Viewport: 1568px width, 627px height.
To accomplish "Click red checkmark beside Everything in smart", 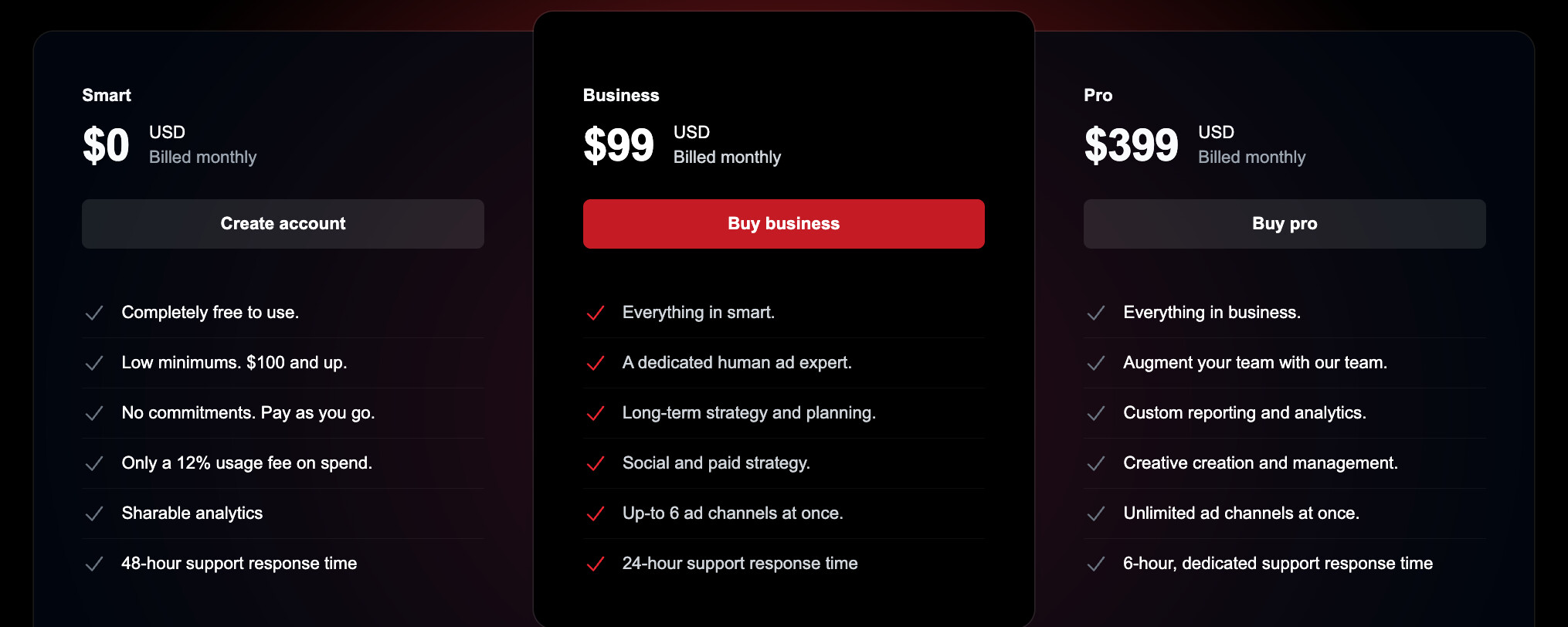I will 595,313.
